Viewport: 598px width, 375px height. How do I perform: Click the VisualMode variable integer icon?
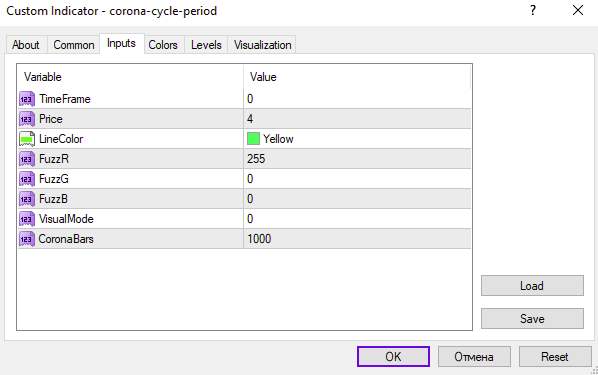click(x=27, y=219)
